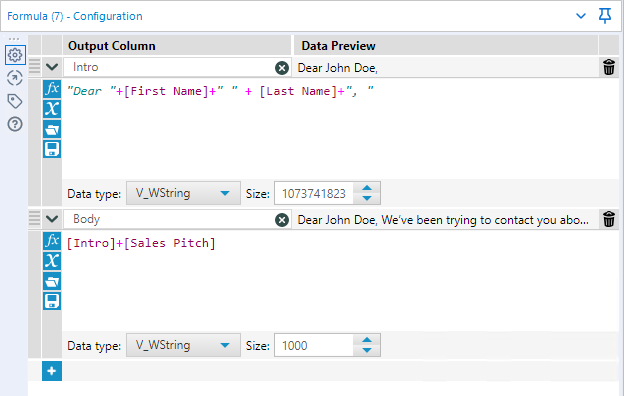Viewport: 624px width, 396px height.
Task: Delete the Body output column
Action: (x=609, y=219)
